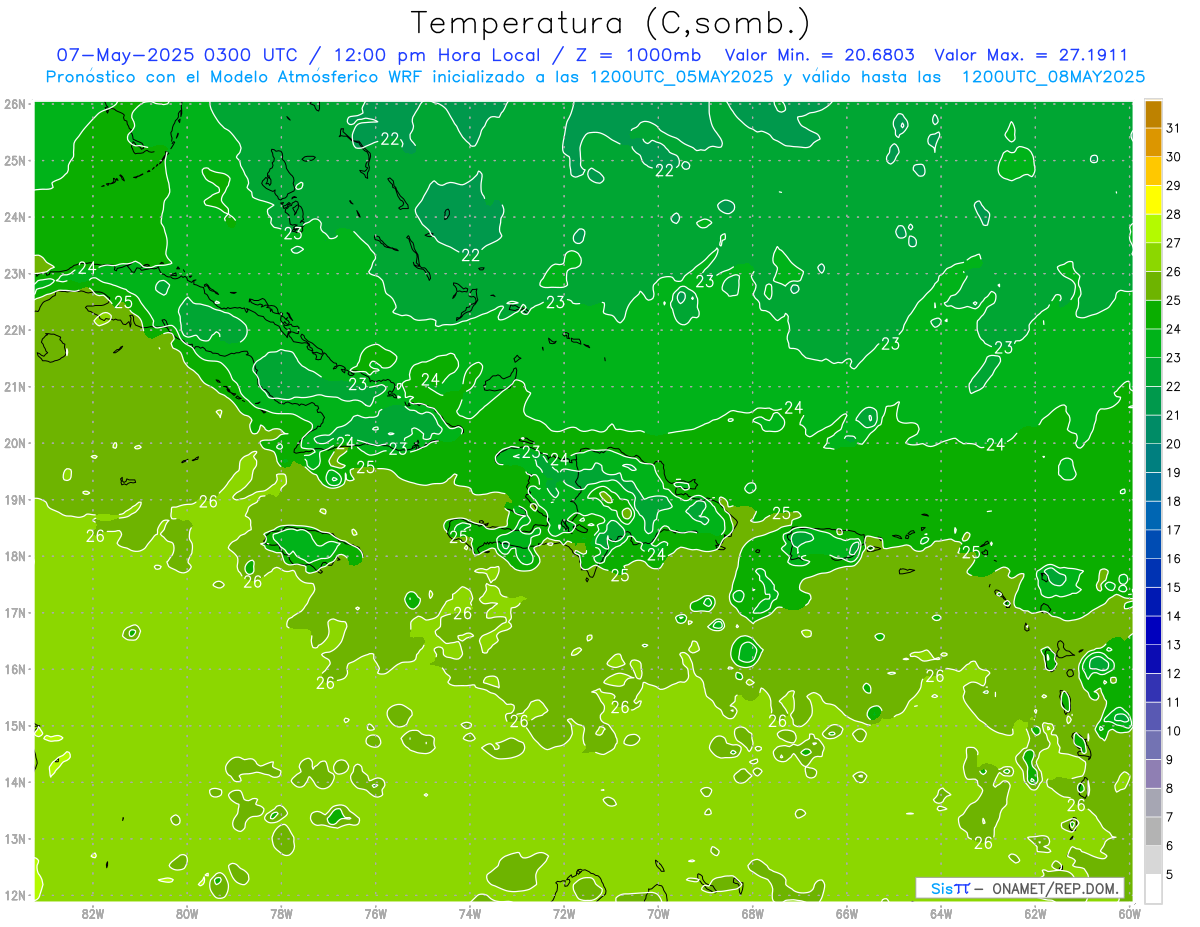The height and width of the screenshot is (927, 1200).
Task: Select the "Valor Min. = 20.6803" text
Action: tap(819, 55)
